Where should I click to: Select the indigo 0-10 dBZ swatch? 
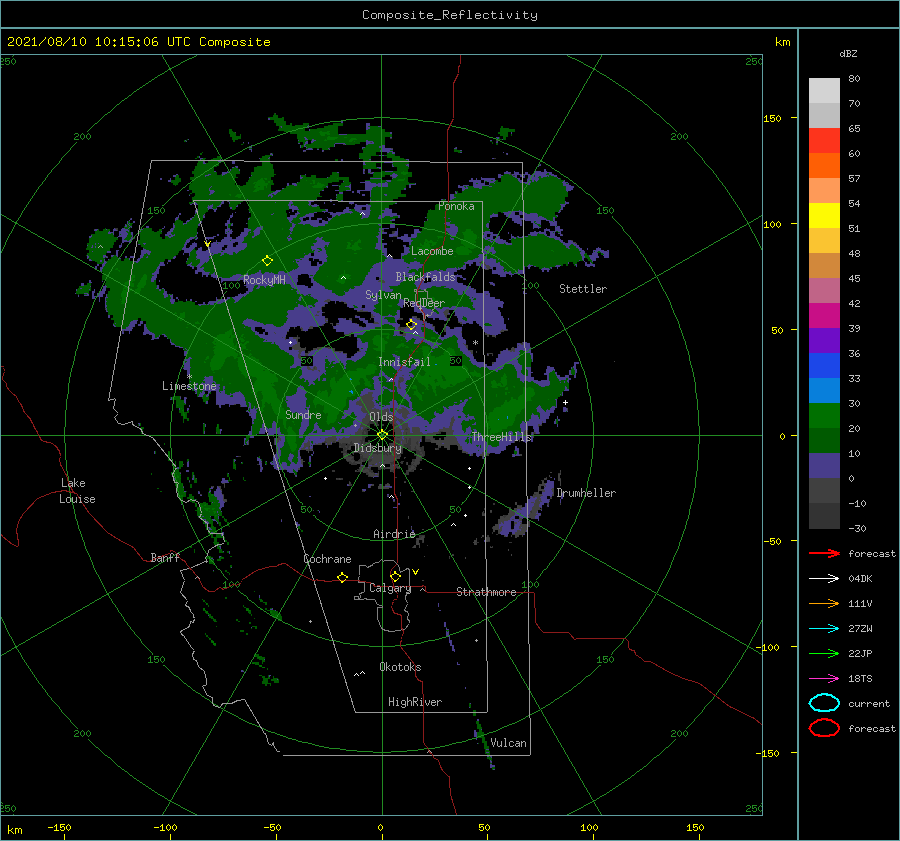pos(824,466)
